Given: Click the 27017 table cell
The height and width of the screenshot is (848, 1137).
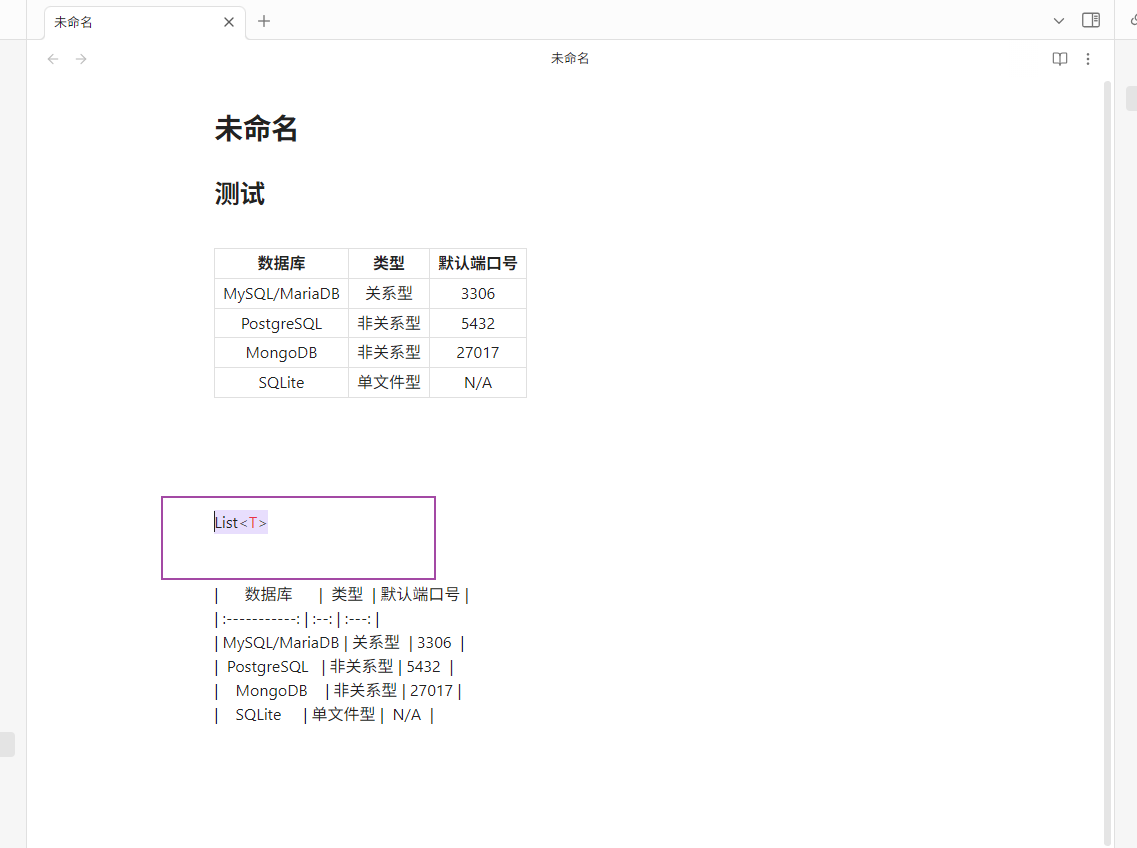Looking at the screenshot, I should point(478,353).
